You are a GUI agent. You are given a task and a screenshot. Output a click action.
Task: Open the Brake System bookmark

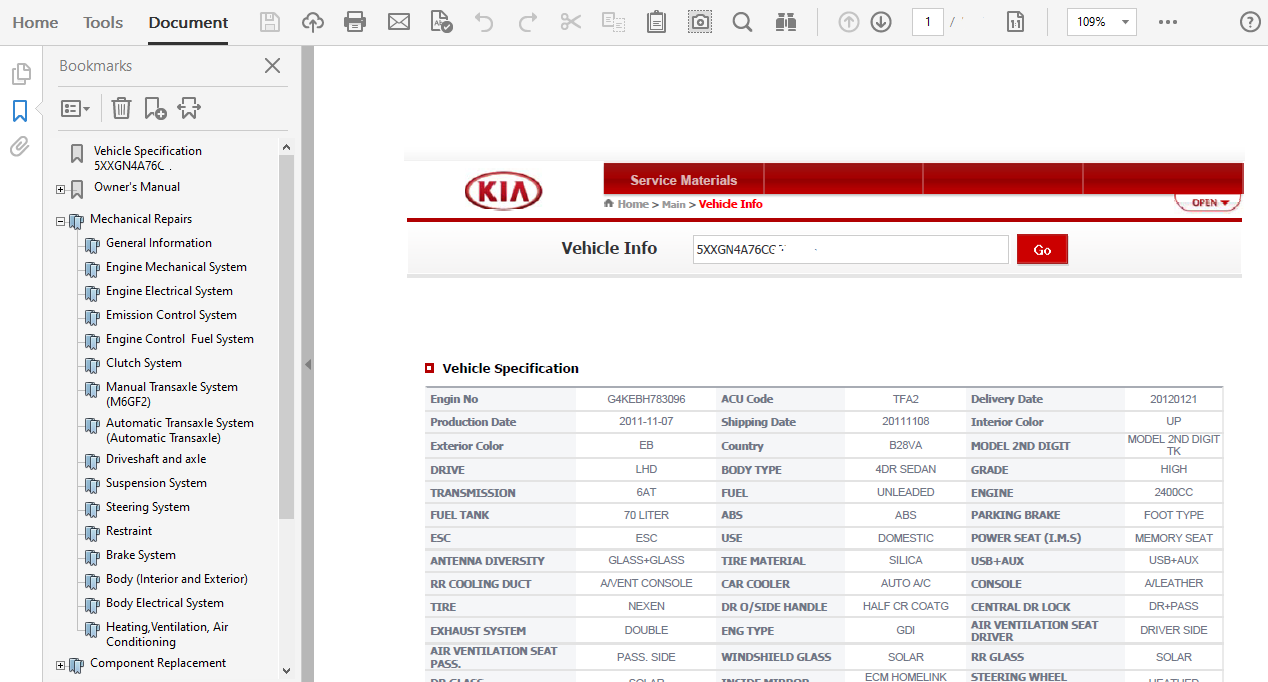point(140,555)
